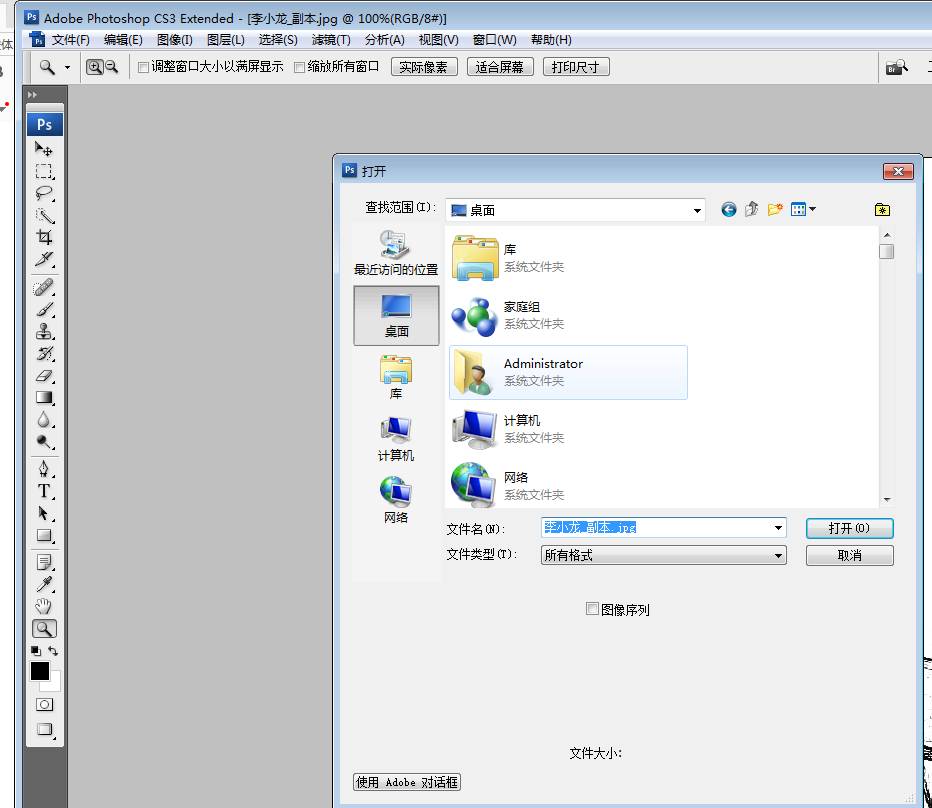Select the Eraser tool
The width and height of the screenshot is (932, 808).
coord(44,376)
